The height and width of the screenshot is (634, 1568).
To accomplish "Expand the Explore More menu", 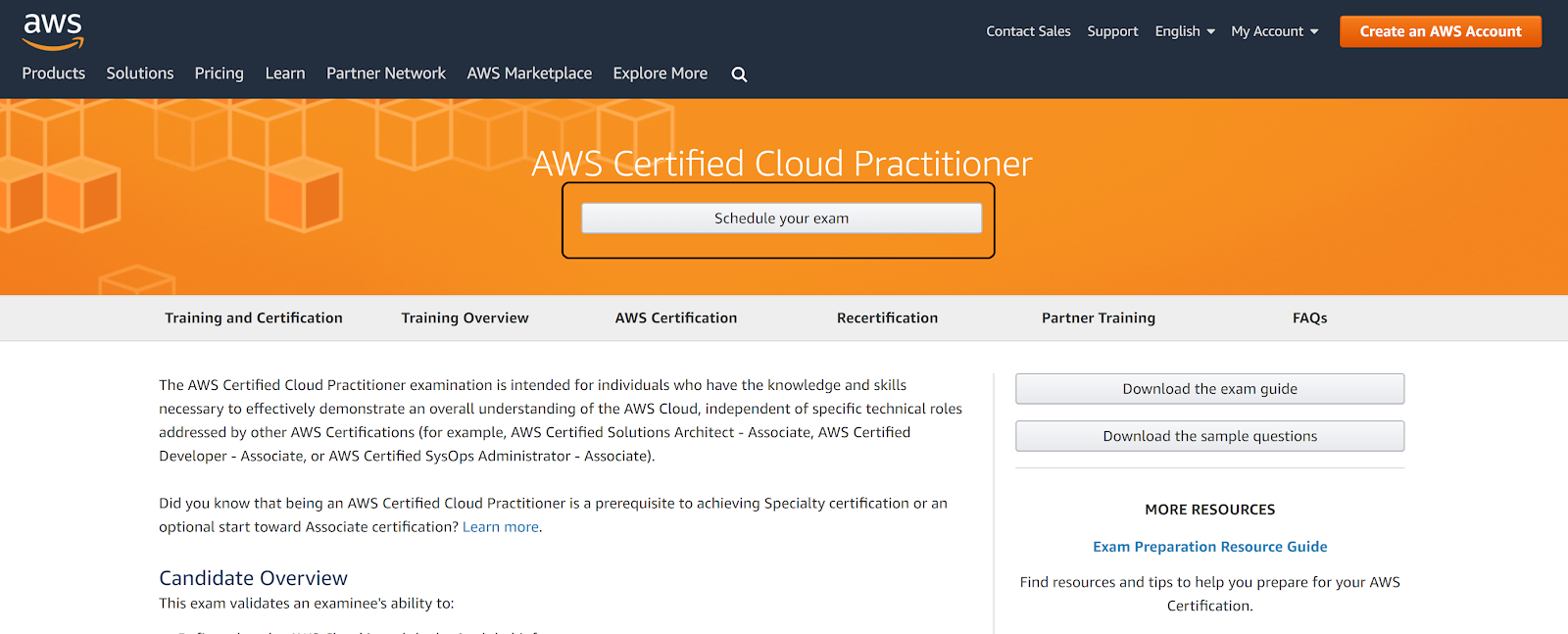I will (x=660, y=73).
